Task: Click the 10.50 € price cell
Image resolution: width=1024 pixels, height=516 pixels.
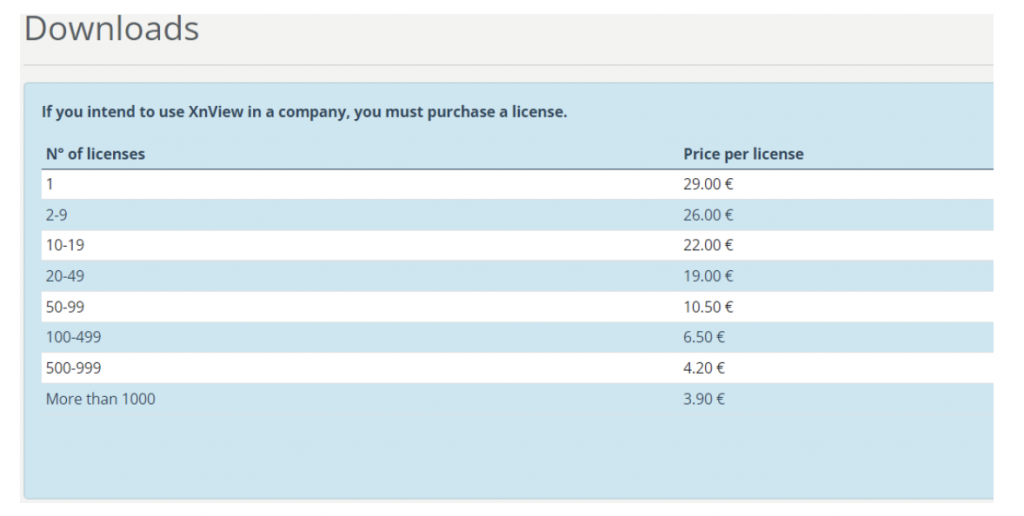Action: pyautogui.click(x=708, y=307)
